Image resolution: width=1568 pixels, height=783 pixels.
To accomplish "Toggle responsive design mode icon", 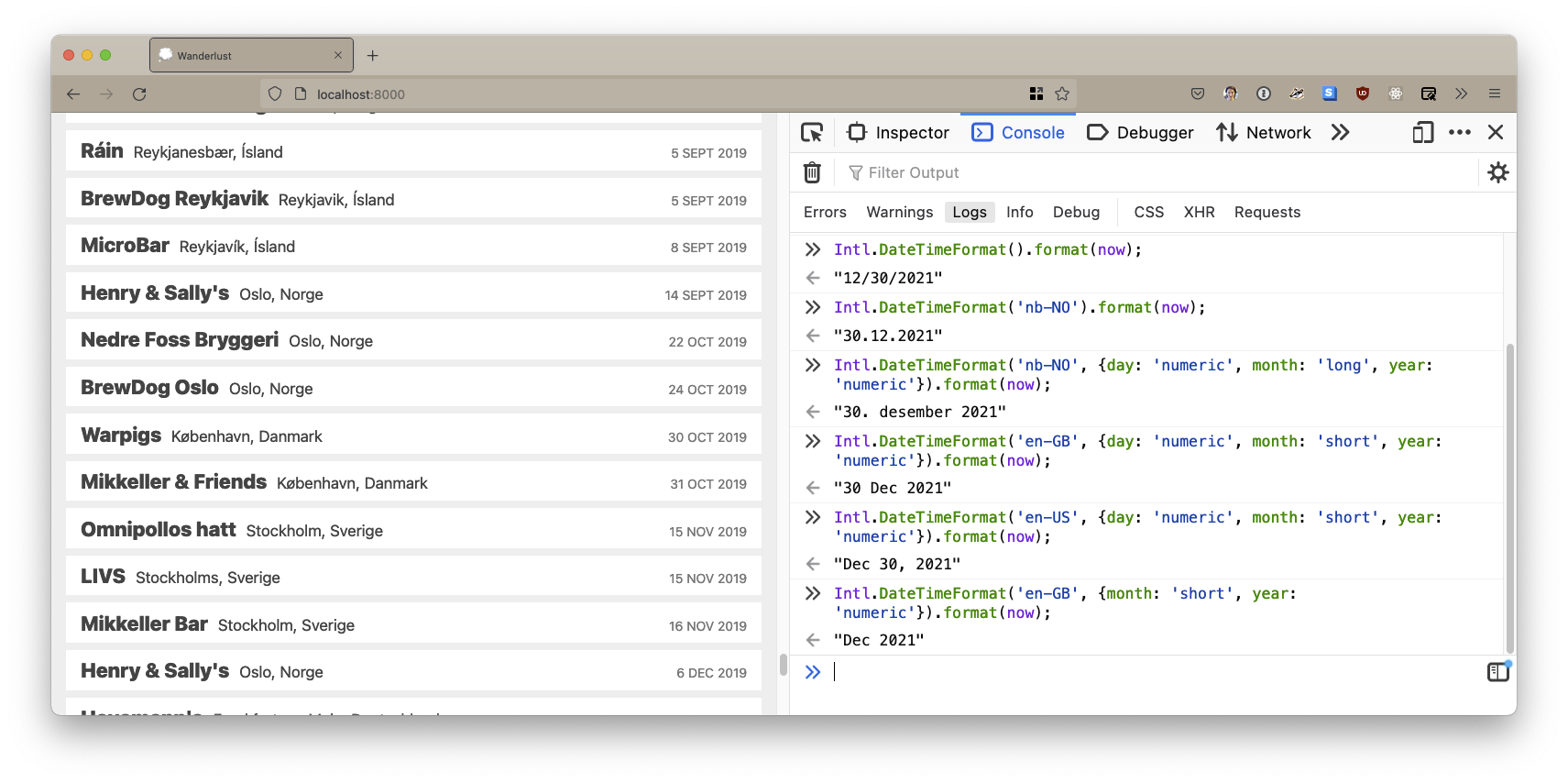I will click(1423, 133).
